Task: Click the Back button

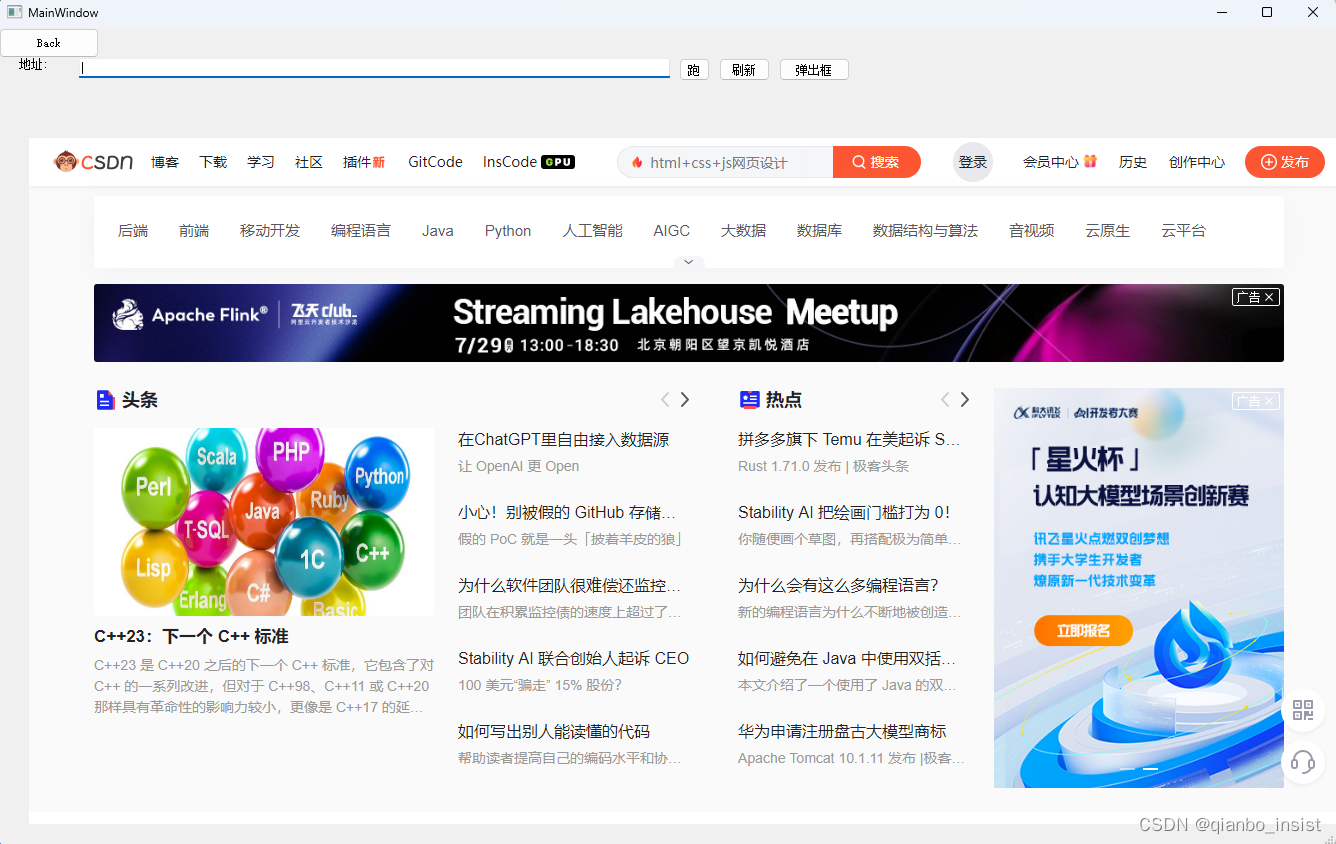Action: click(49, 43)
